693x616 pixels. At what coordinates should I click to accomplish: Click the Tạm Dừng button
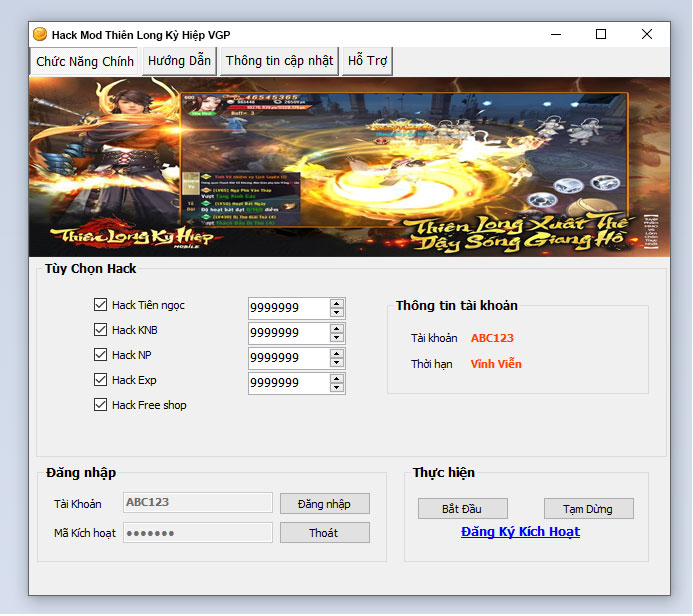point(588,509)
